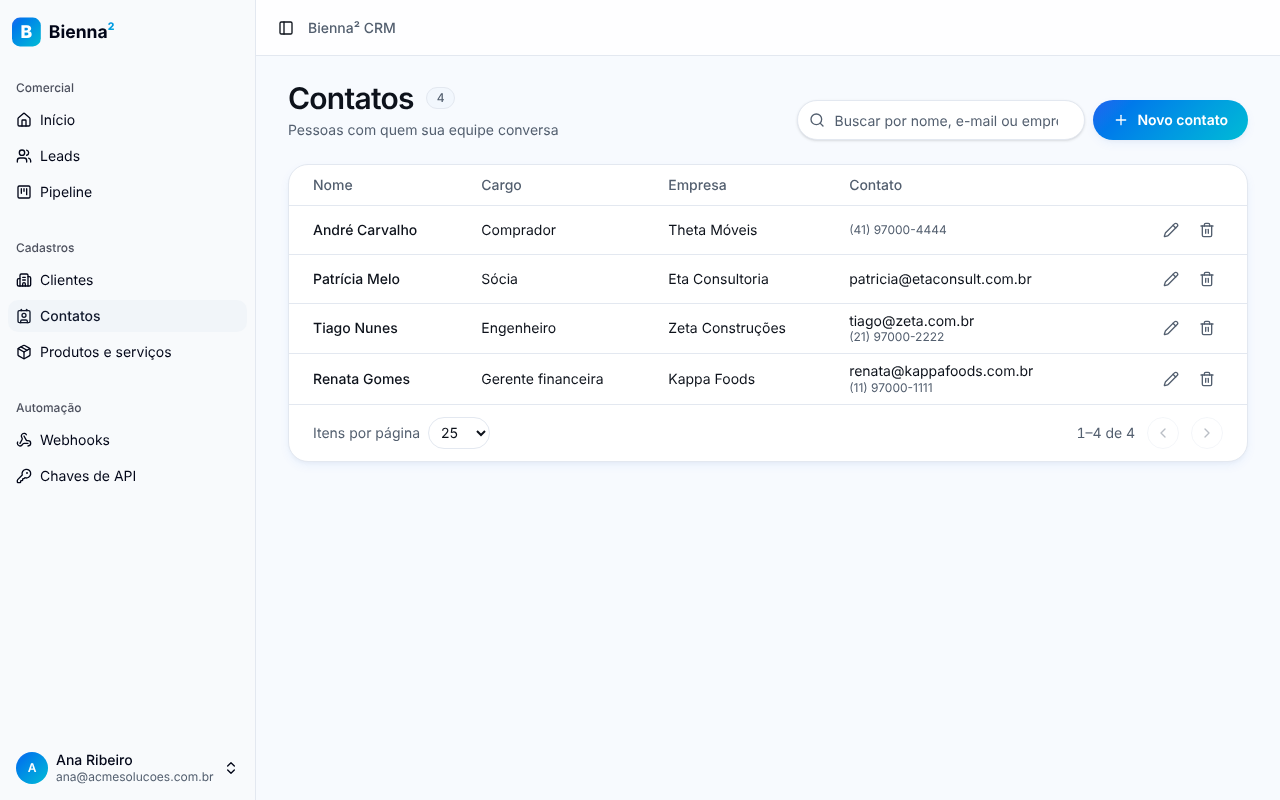Viewport: 1280px width, 800px height.
Task: Open the Início page
Action: [127, 120]
